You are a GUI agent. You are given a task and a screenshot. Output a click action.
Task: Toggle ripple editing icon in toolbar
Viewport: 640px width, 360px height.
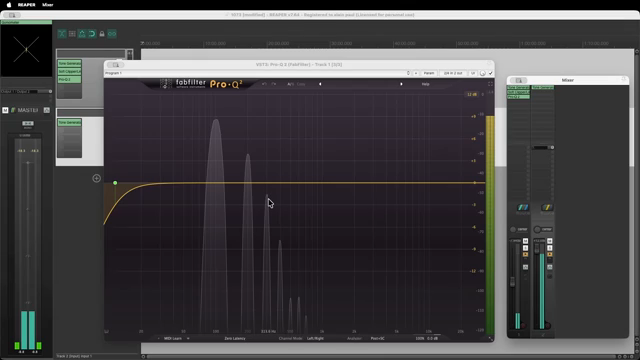(x=82, y=33)
